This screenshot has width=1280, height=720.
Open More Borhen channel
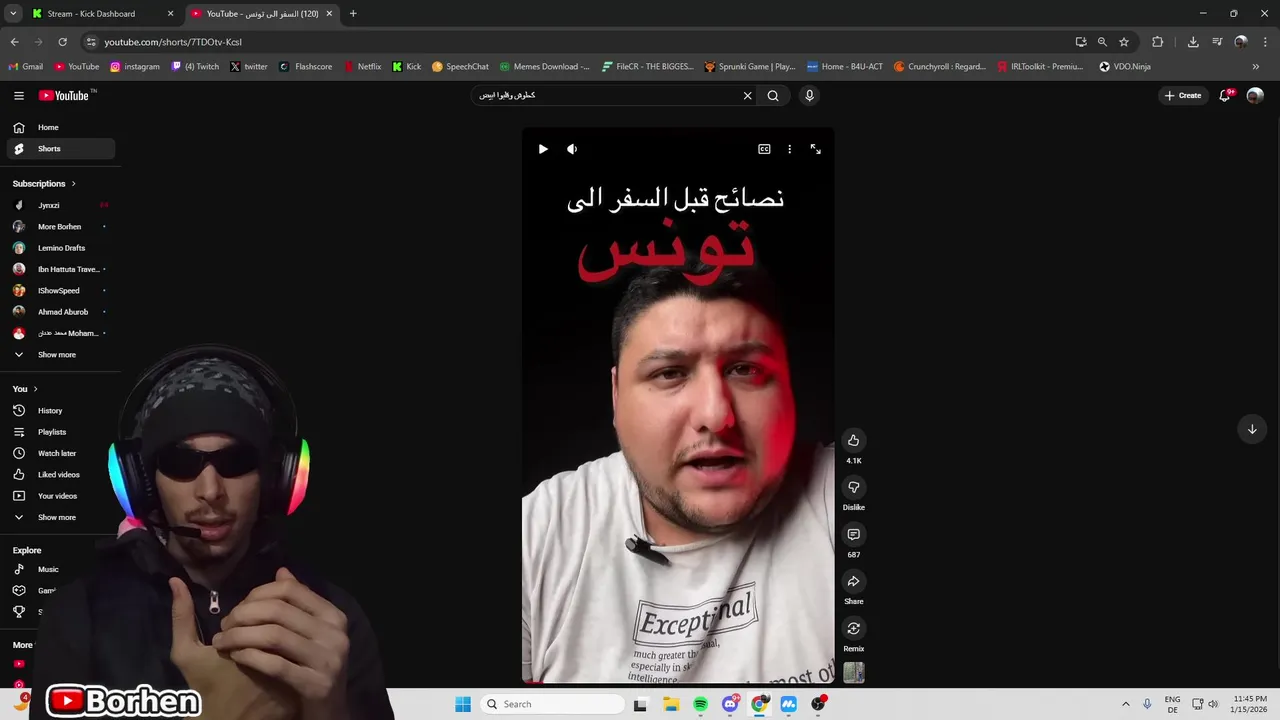coord(60,227)
